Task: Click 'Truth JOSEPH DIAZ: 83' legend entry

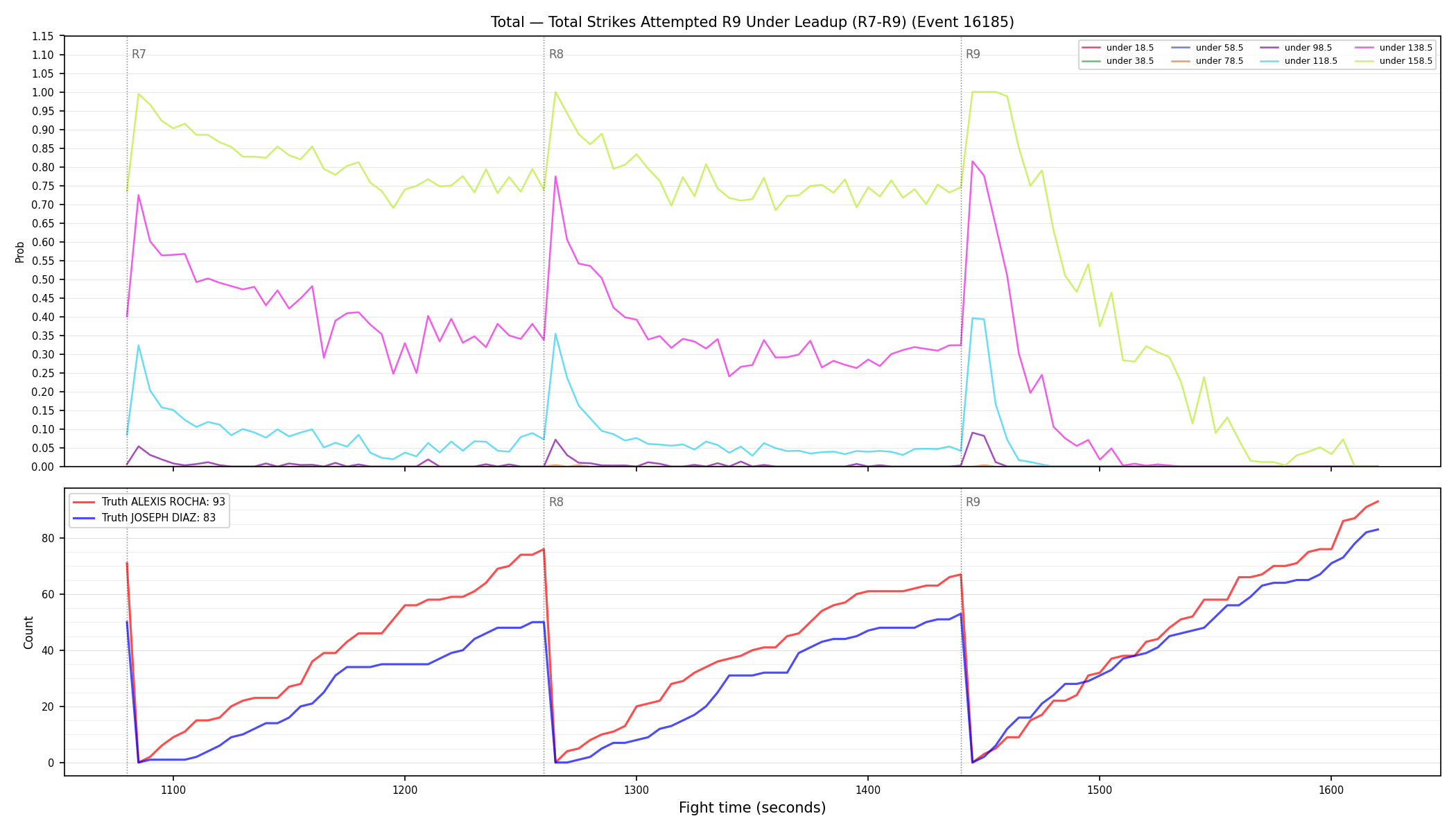Action: (144, 518)
